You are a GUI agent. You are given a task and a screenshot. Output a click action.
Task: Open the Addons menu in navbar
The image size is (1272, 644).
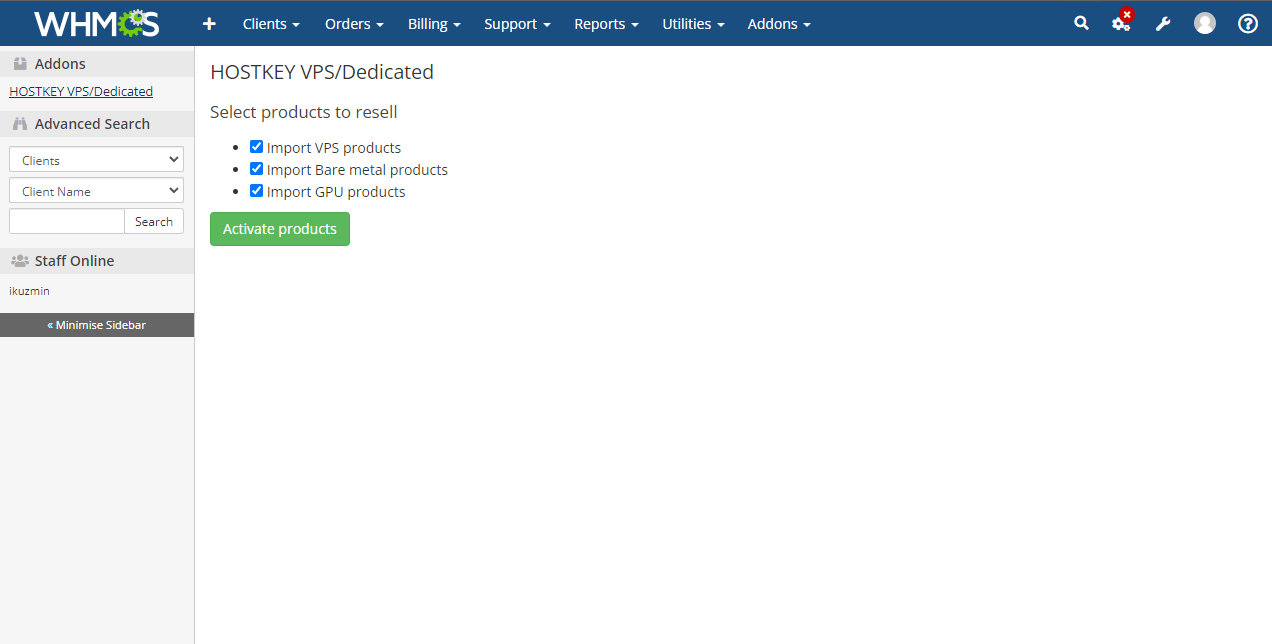779,24
